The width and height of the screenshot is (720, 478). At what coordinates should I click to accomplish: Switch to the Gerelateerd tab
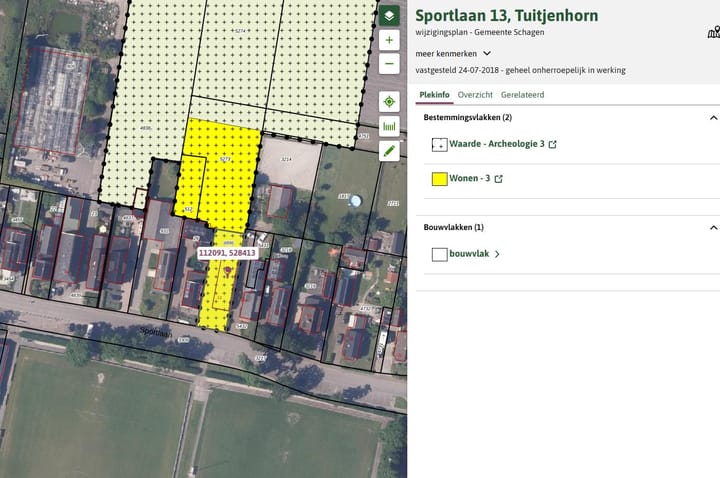(522, 94)
